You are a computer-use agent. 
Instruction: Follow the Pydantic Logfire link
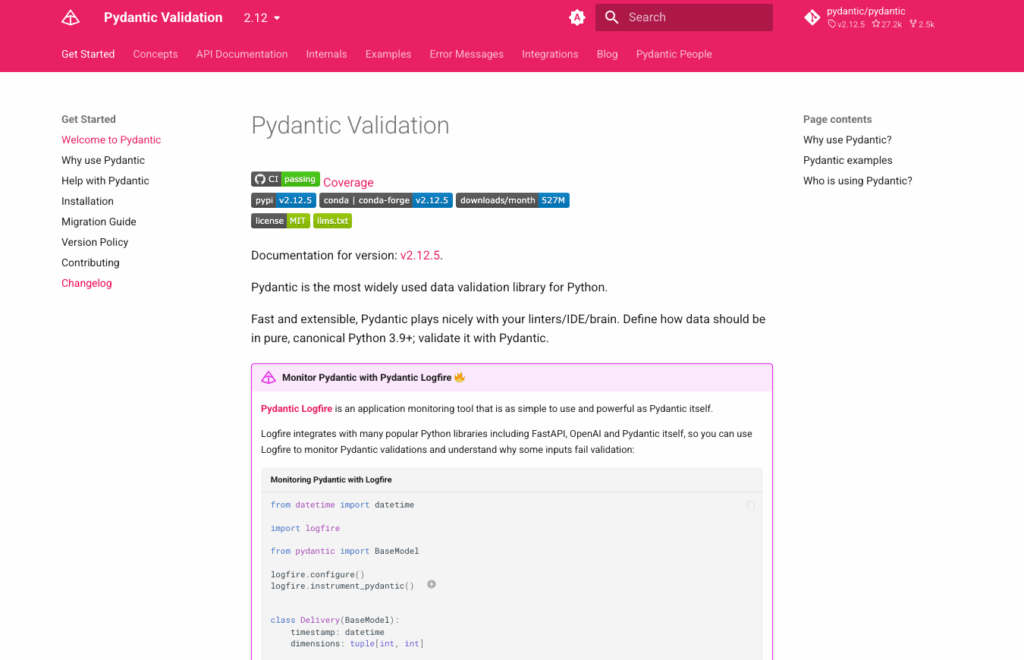296,409
